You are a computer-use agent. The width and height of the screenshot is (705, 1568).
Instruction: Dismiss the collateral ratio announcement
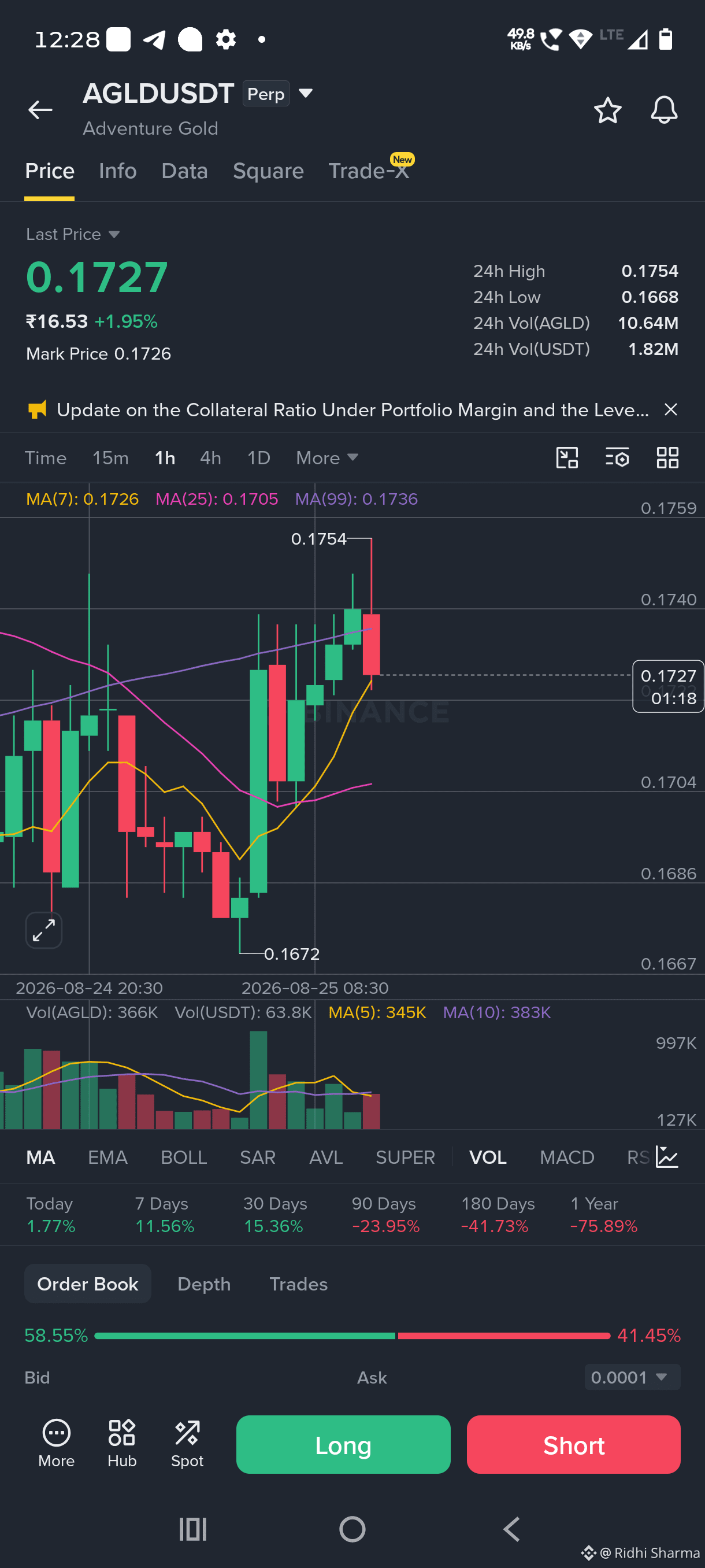tap(670, 410)
